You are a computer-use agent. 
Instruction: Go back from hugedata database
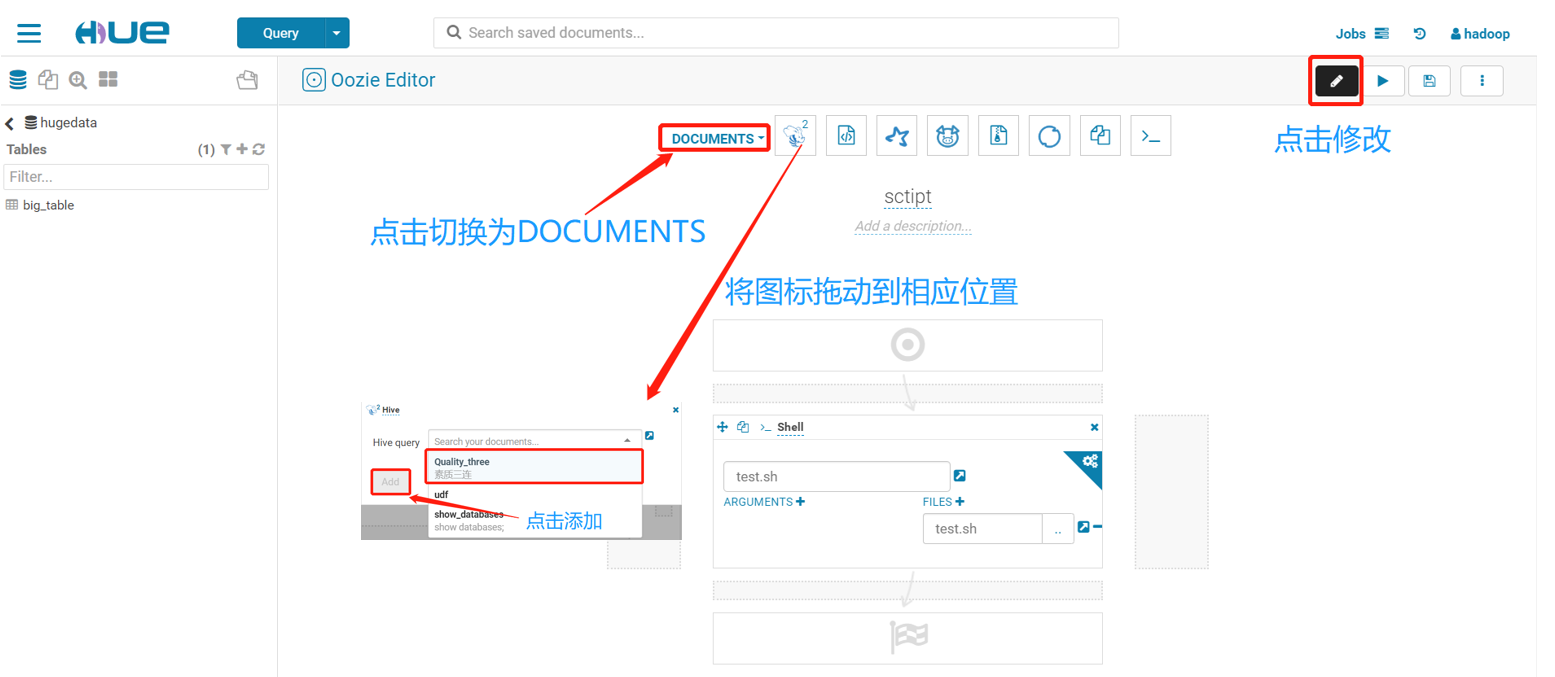(x=10, y=124)
